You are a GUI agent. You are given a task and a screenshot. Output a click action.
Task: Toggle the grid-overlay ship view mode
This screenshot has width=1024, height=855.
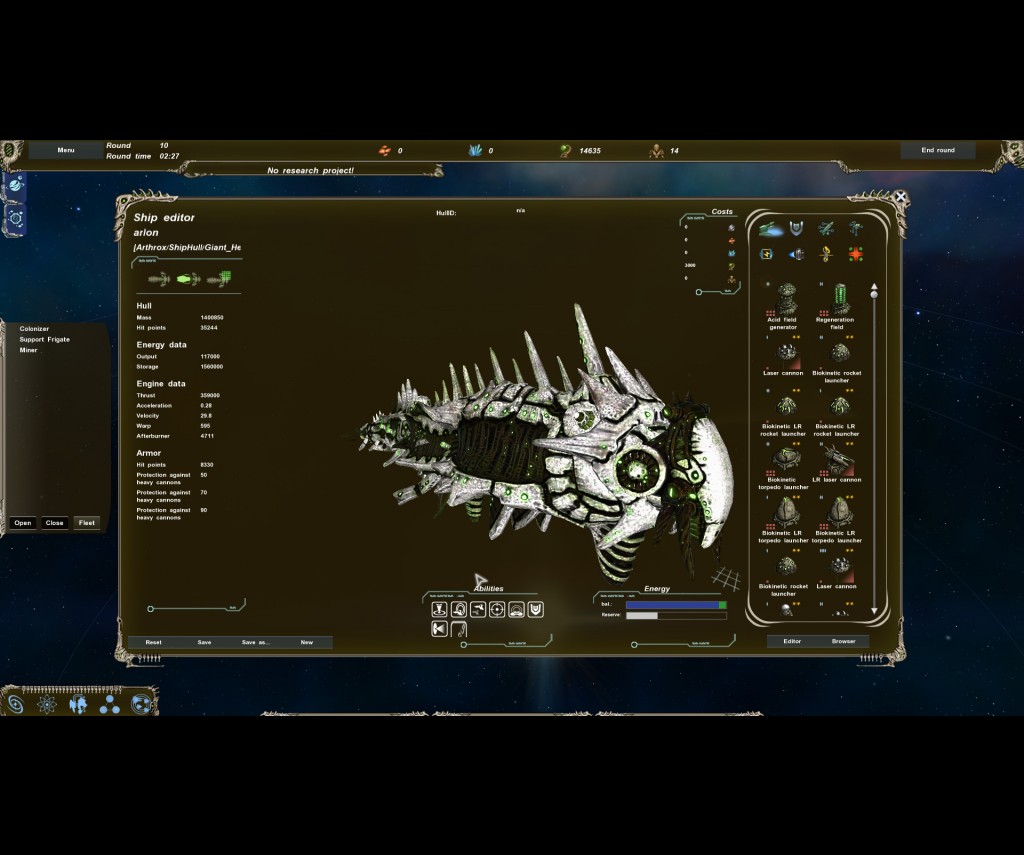(x=219, y=279)
